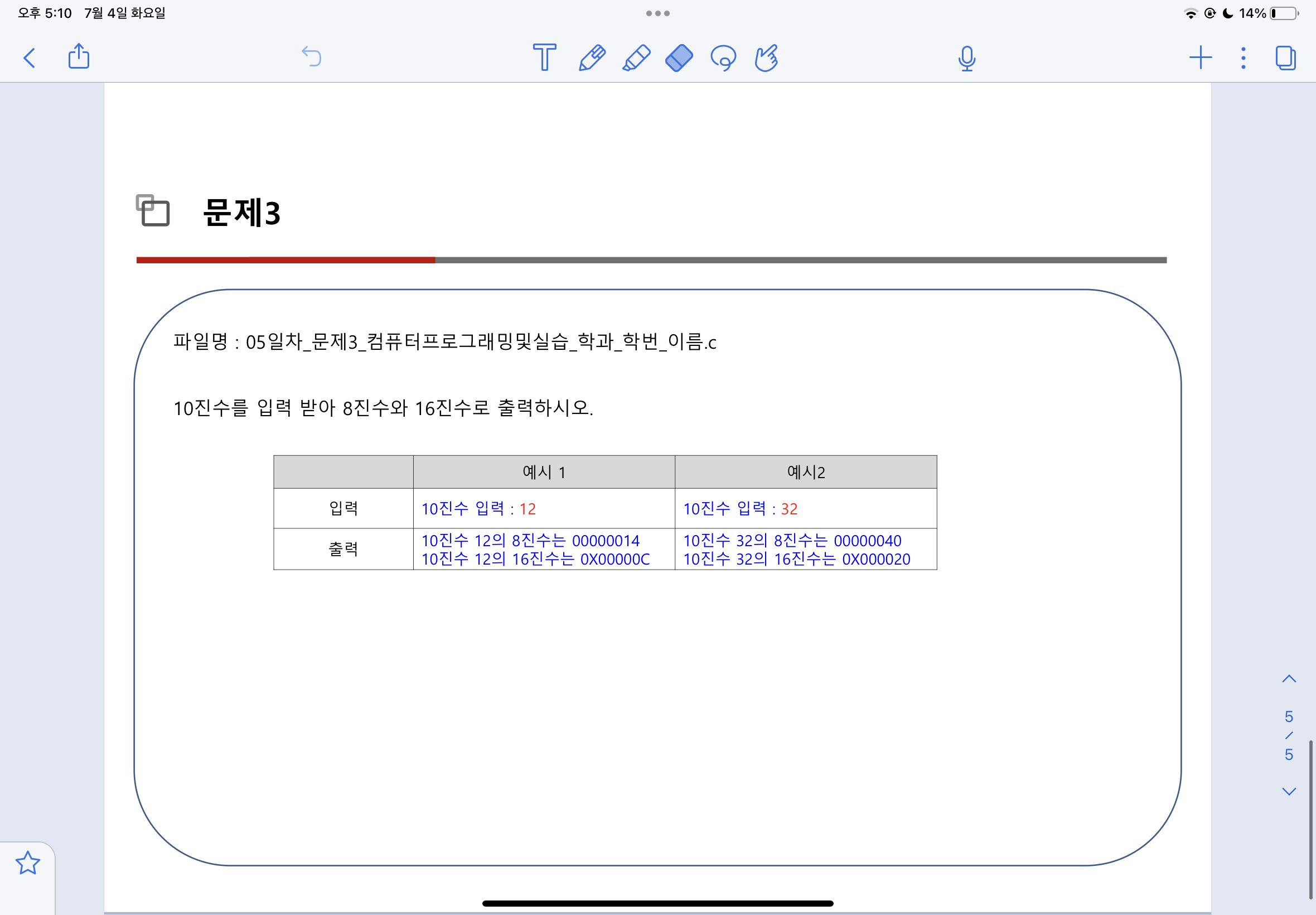Screen dimensions: 1316x915
Task: Toggle the favorite star bookmark
Action: tap(27, 863)
